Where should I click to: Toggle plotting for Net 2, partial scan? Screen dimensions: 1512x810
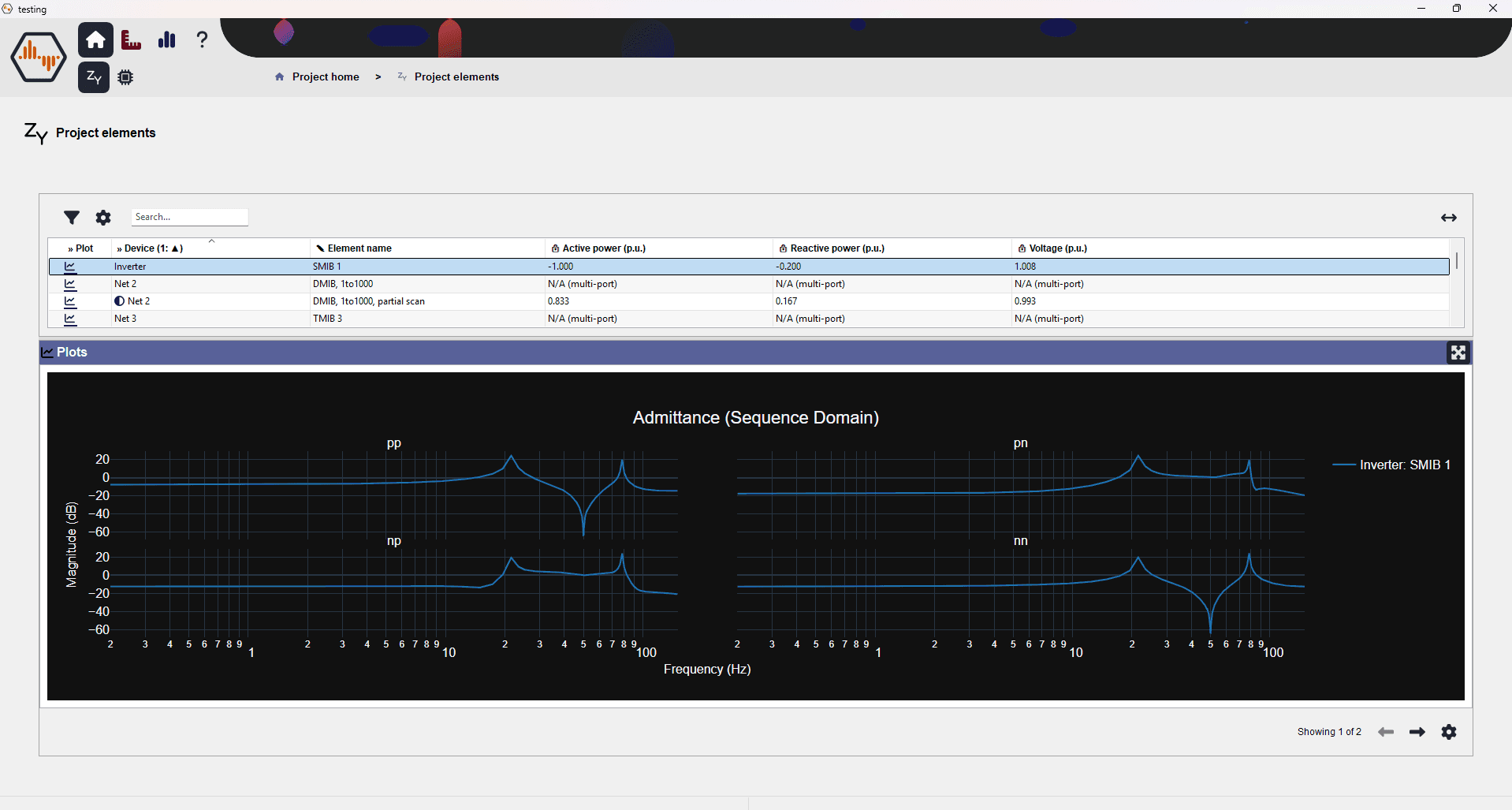[69, 301]
